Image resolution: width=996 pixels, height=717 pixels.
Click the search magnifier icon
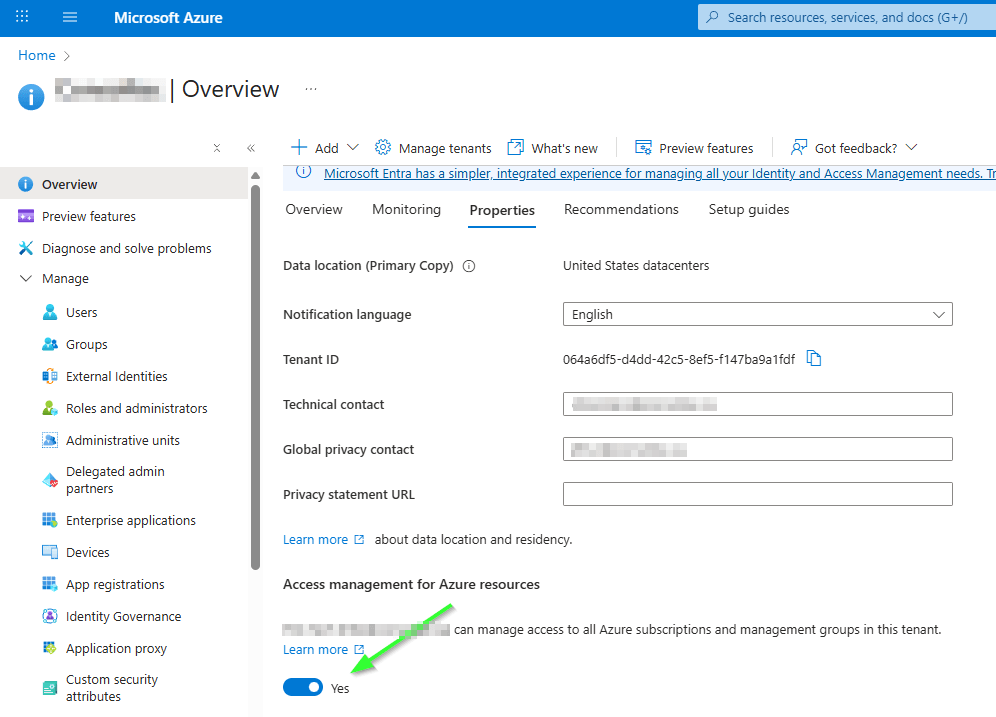point(713,17)
